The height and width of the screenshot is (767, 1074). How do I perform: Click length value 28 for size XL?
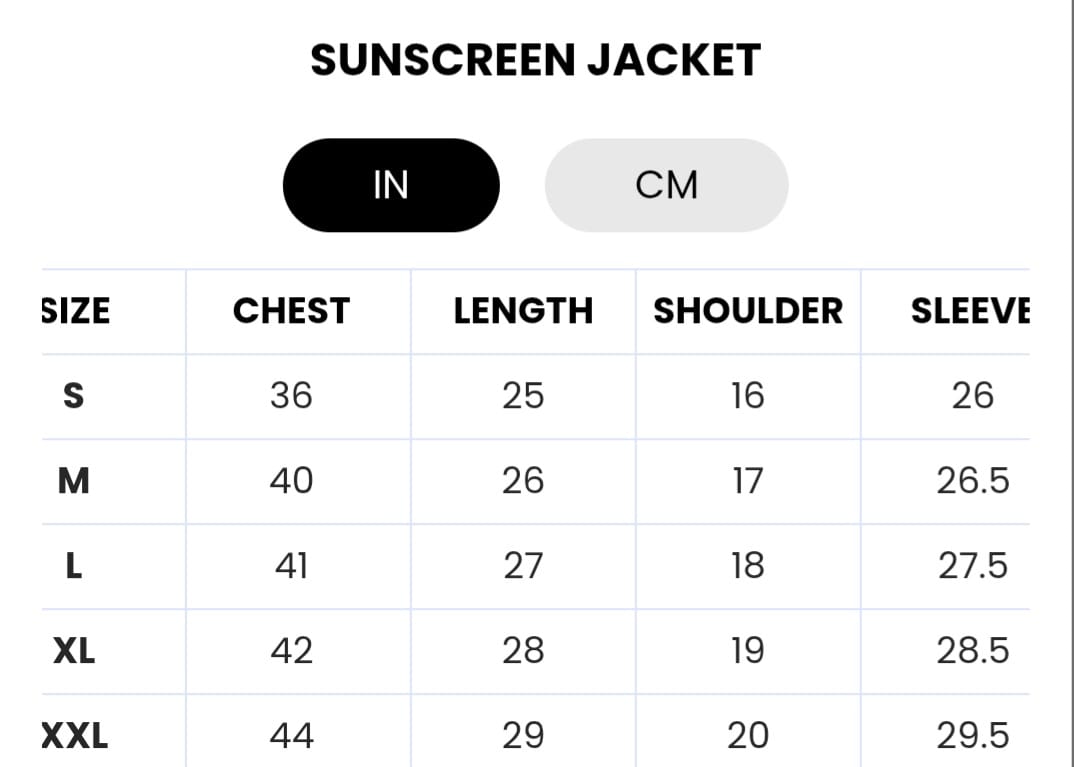click(523, 651)
